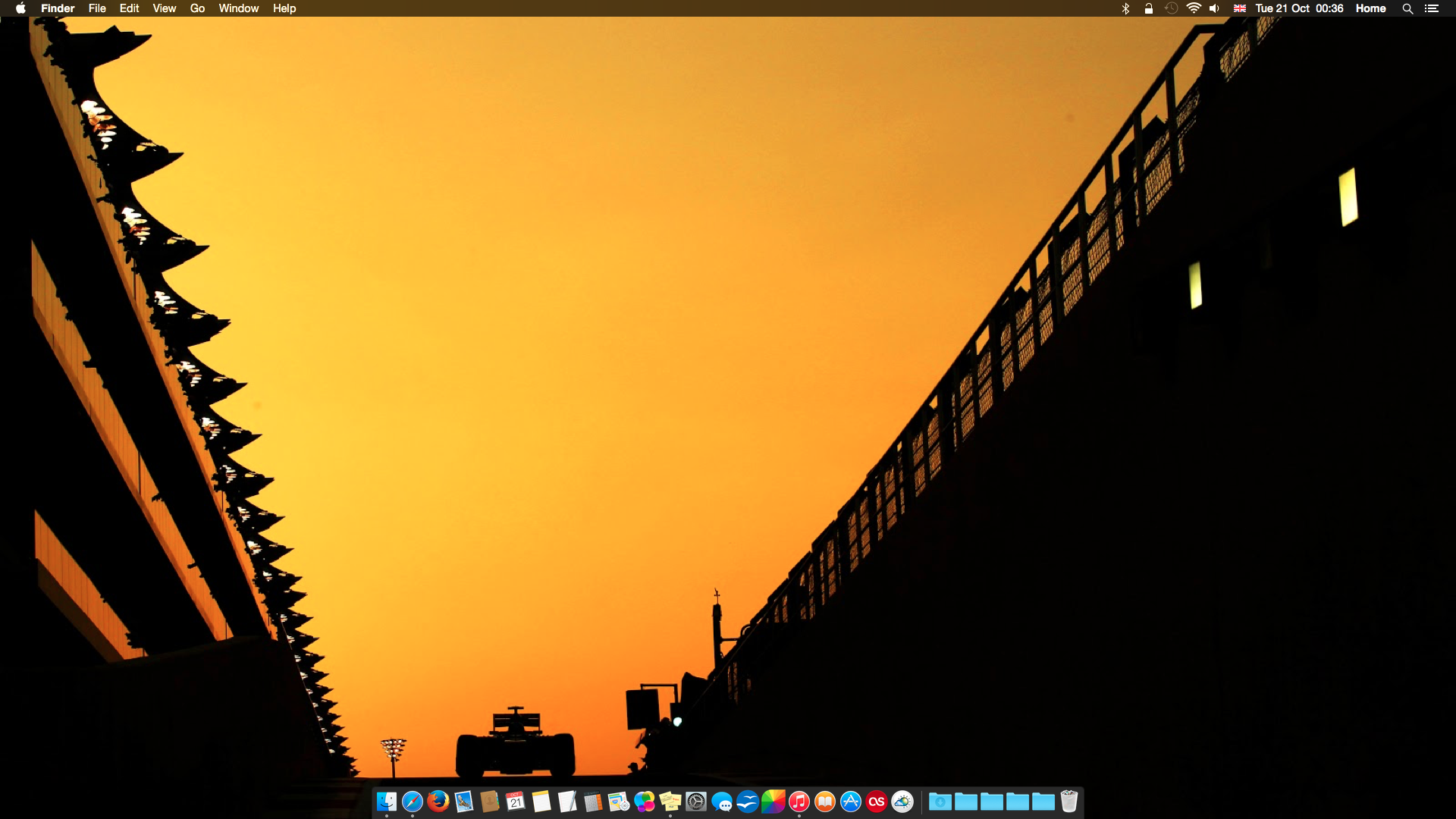Open the Wi-Fi status menu
Screen dimensions: 1456x819
pos(1194,8)
